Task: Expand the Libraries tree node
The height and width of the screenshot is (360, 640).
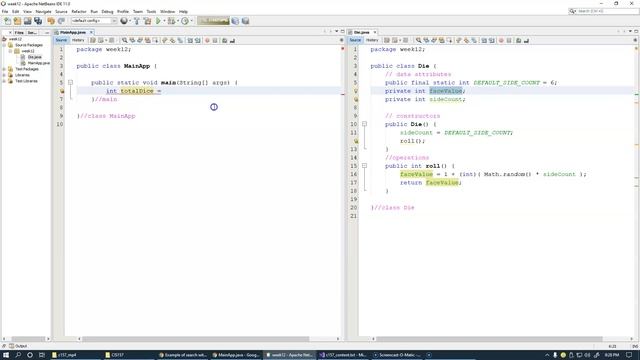Action: (x=4, y=75)
